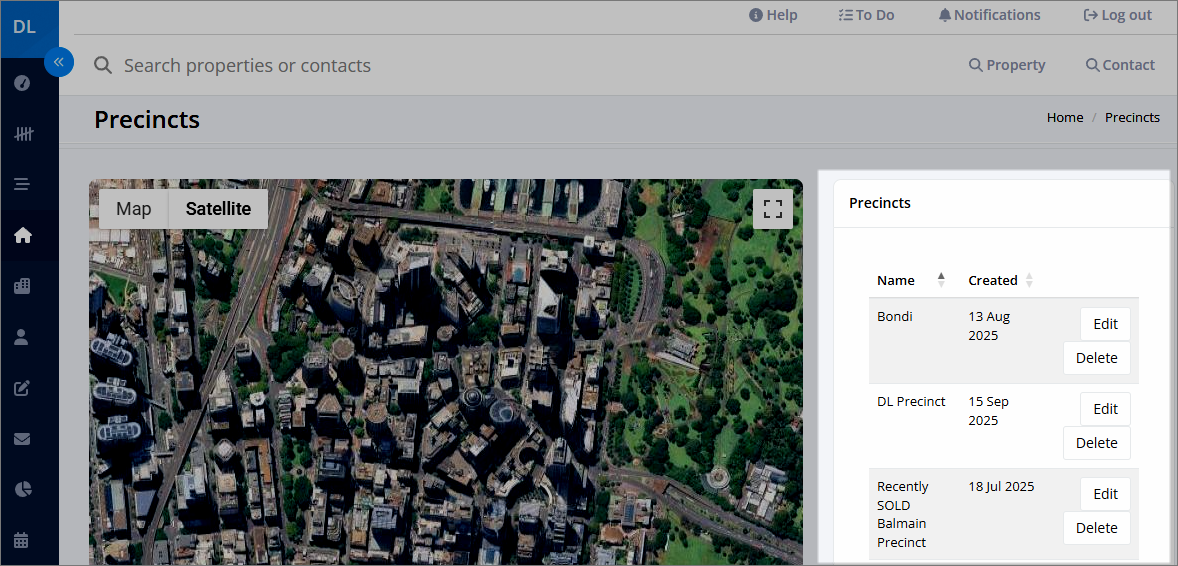Toggle the map fullscreen view
Screen dimensions: 1178x566
(x=773, y=209)
